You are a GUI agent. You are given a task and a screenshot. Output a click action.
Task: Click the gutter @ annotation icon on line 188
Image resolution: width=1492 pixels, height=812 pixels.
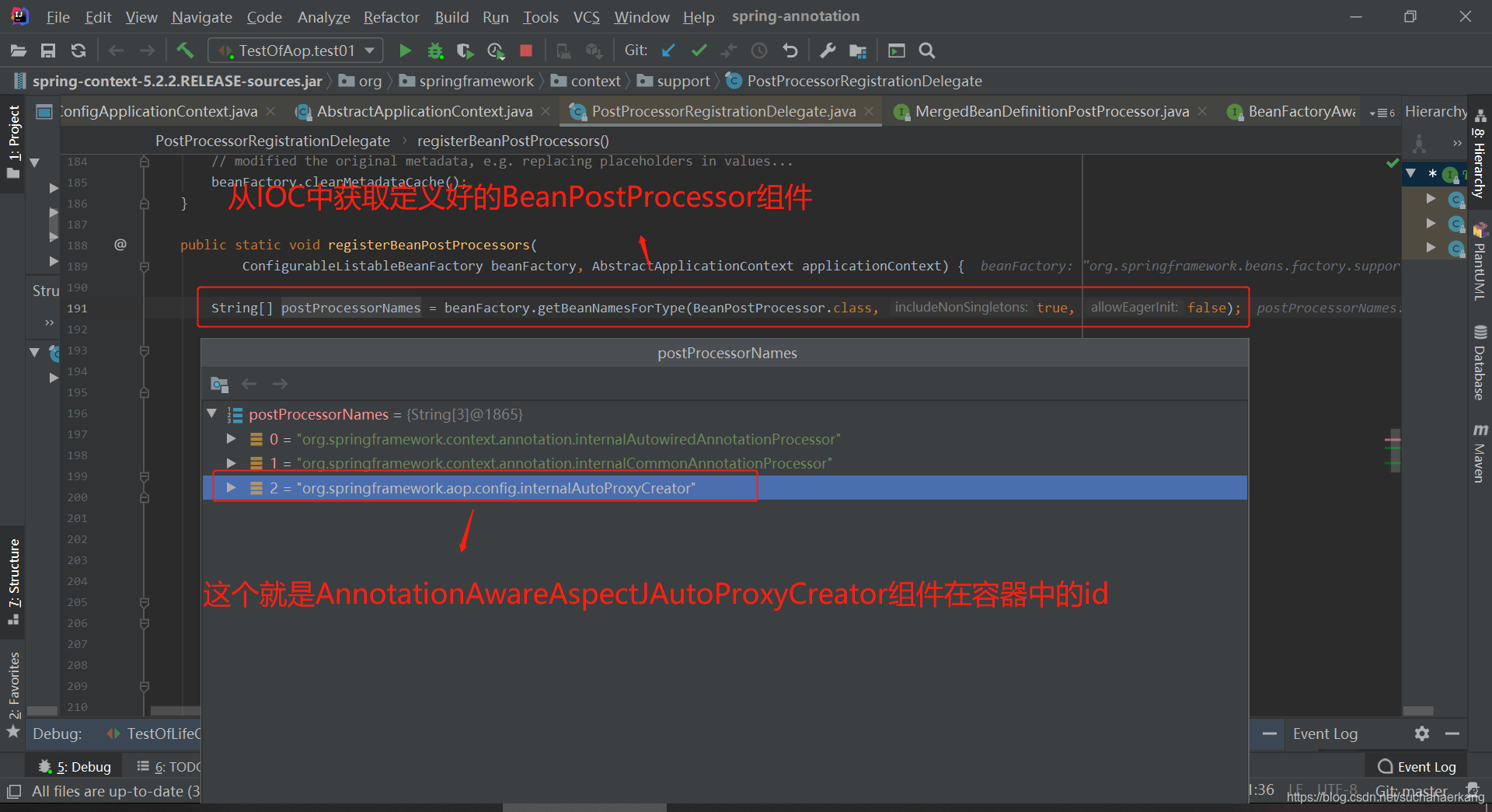click(x=120, y=245)
